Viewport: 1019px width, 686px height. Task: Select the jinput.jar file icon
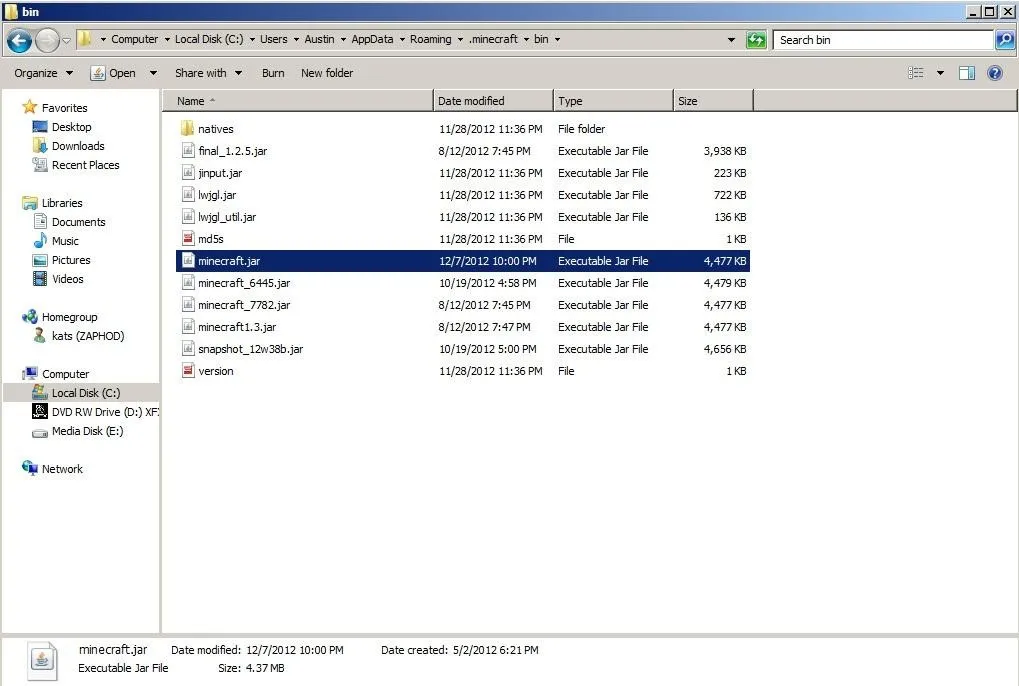pos(188,173)
